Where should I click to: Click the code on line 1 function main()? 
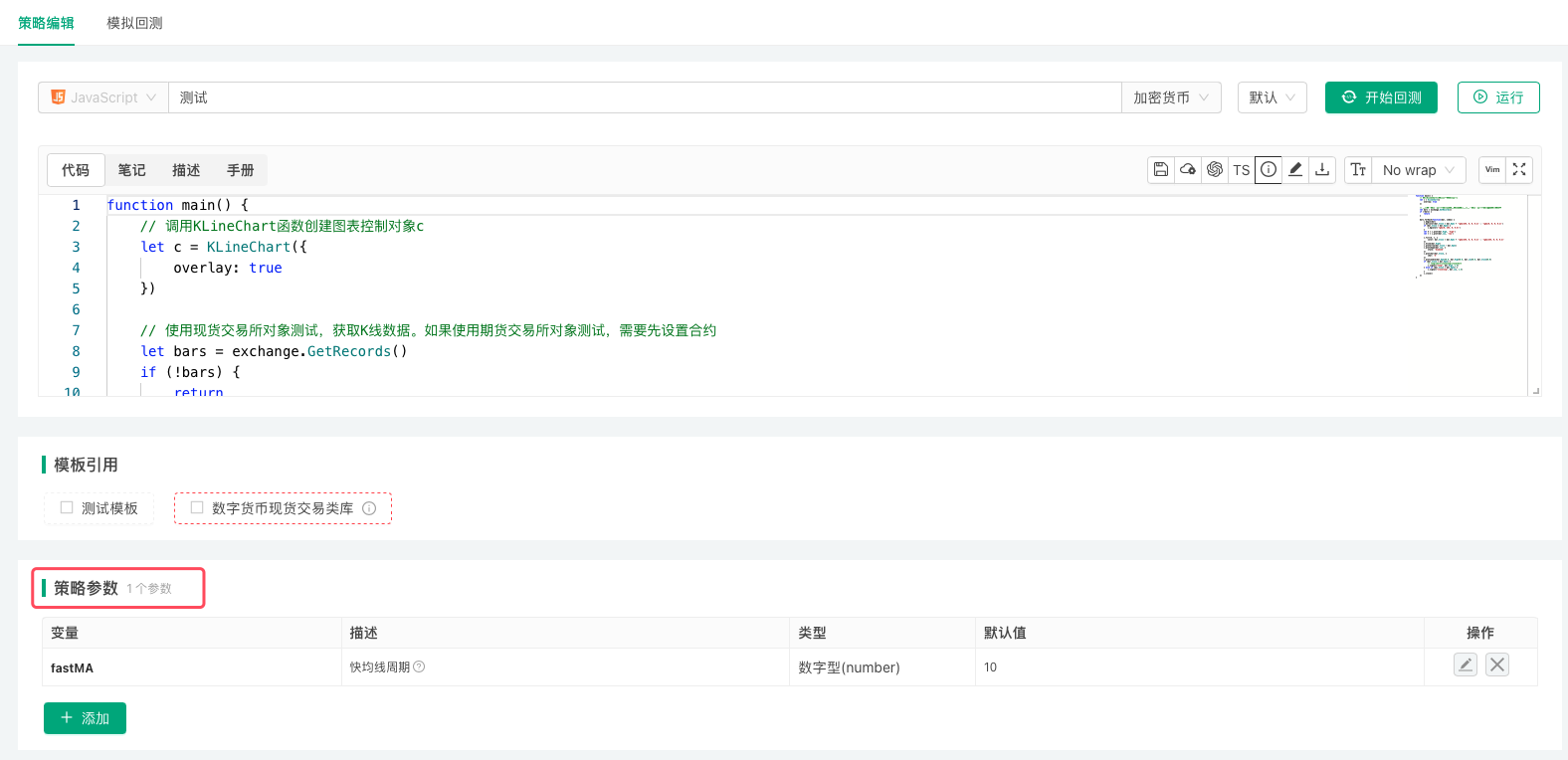click(x=177, y=205)
